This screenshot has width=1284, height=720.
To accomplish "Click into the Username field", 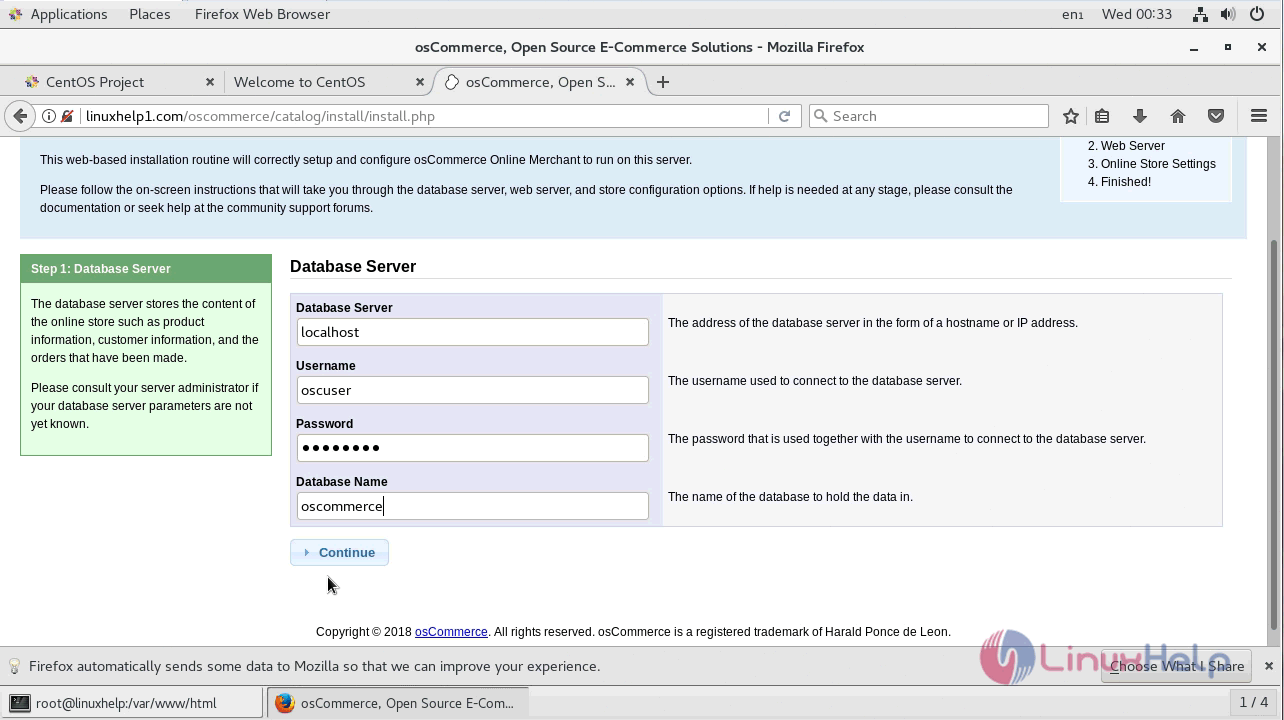I will click(472, 390).
